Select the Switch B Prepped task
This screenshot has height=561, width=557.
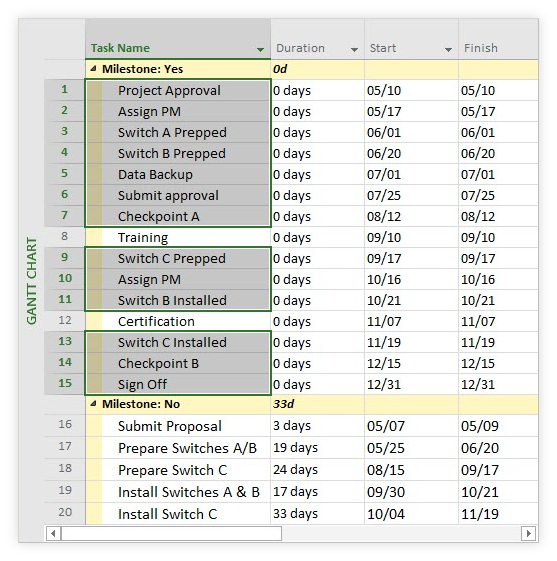178,153
